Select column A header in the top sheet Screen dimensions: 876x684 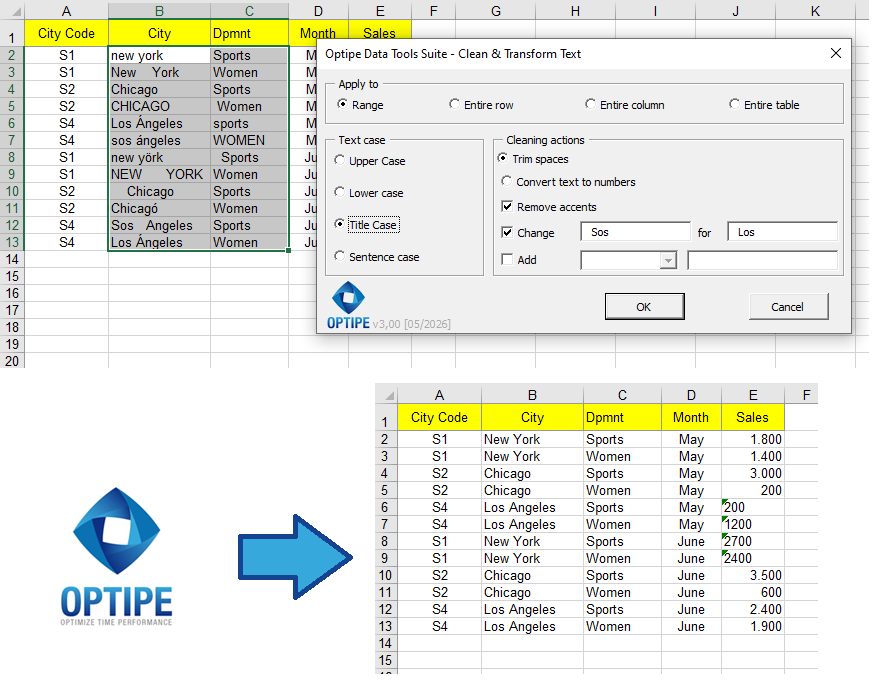point(66,11)
